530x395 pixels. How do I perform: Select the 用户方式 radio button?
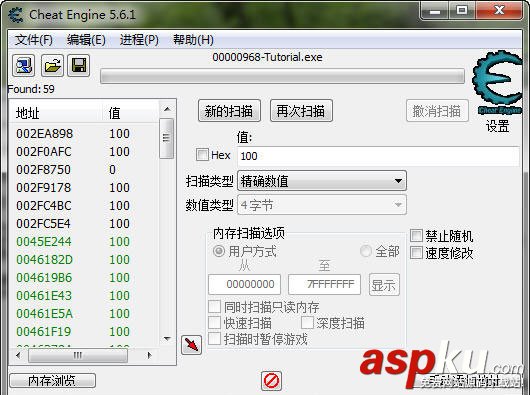[219, 251]
